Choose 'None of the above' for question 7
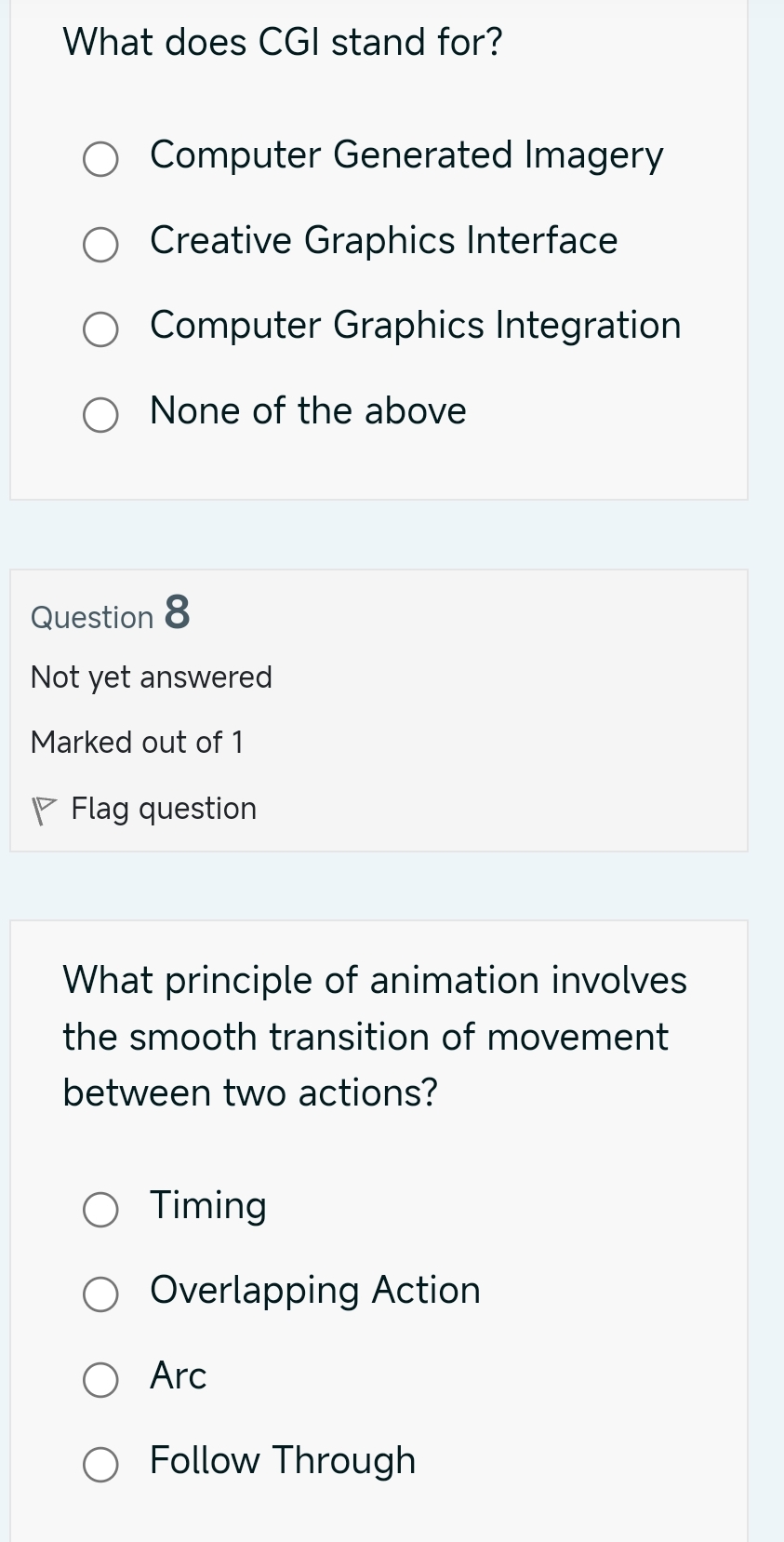Image resolution: width=784 pixels, height=1542 pixels. click(100, 414)
